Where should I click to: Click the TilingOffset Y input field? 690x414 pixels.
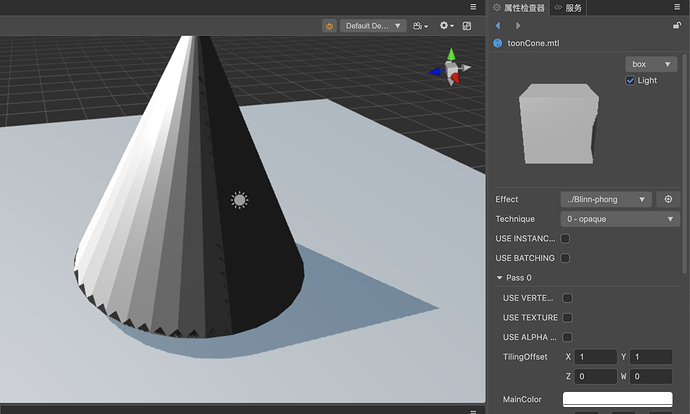coord(651,357)
